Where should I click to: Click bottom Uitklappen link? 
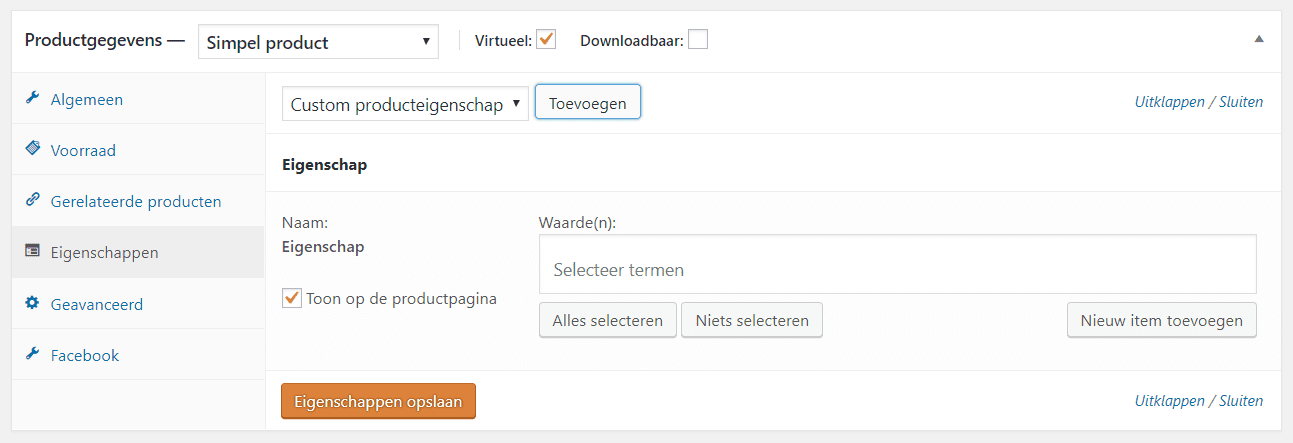coord(1170,401)
